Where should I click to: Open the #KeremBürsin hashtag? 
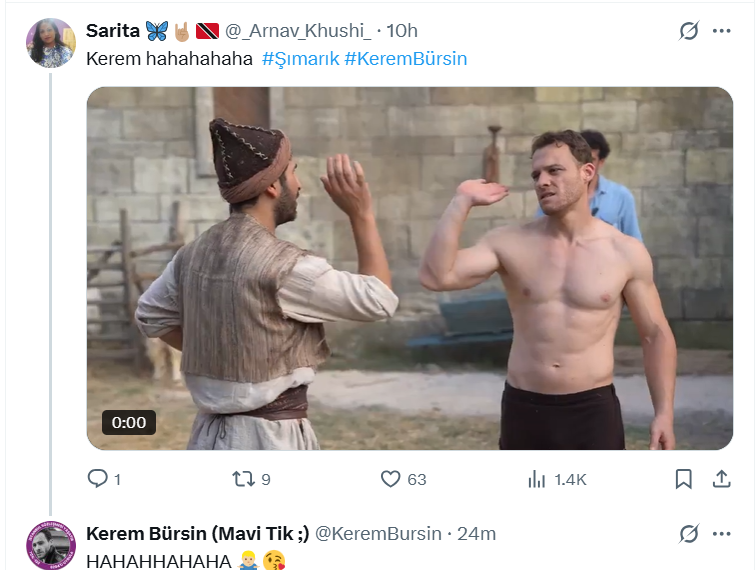[x=405, y=59]
